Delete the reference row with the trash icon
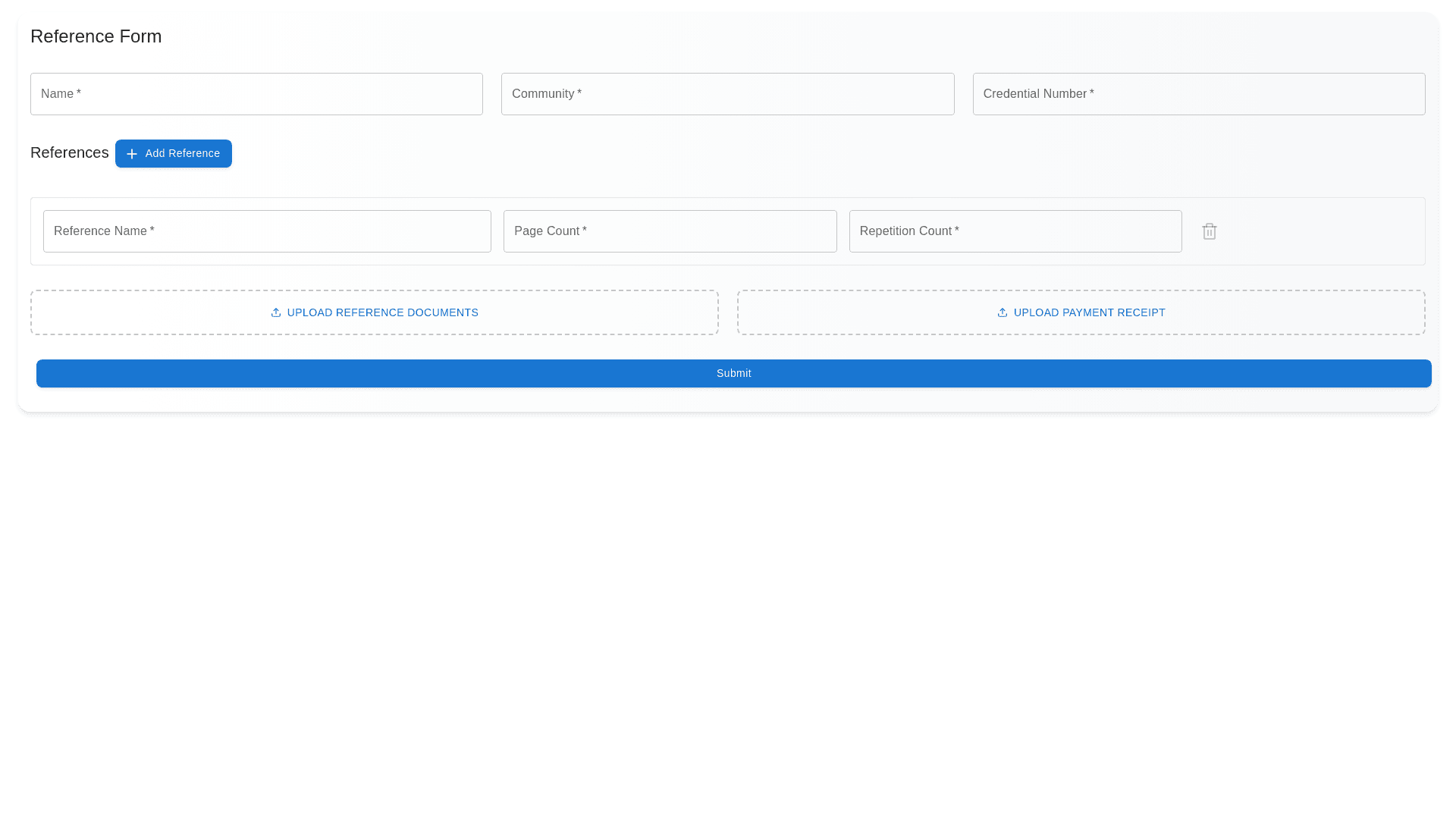 tap(1209, 231)
